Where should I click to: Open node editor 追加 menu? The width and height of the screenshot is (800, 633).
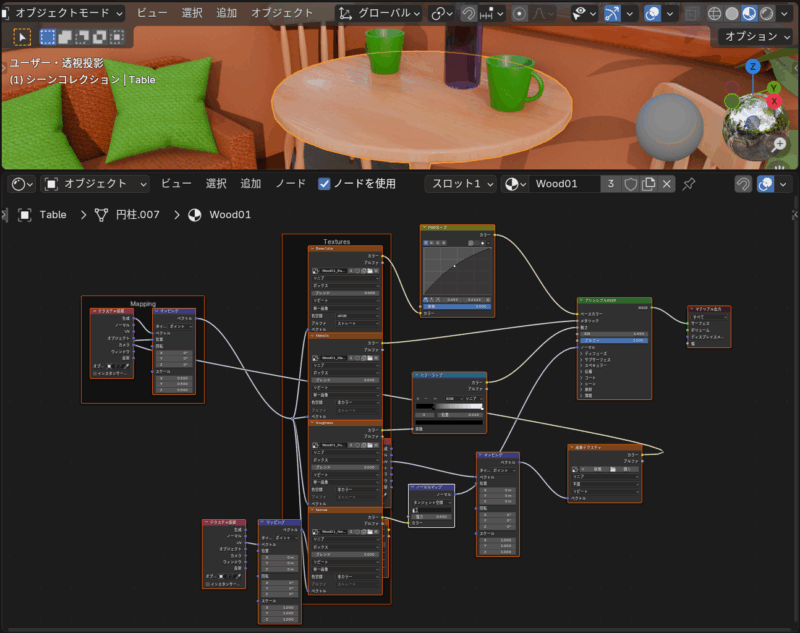(251, 184)
